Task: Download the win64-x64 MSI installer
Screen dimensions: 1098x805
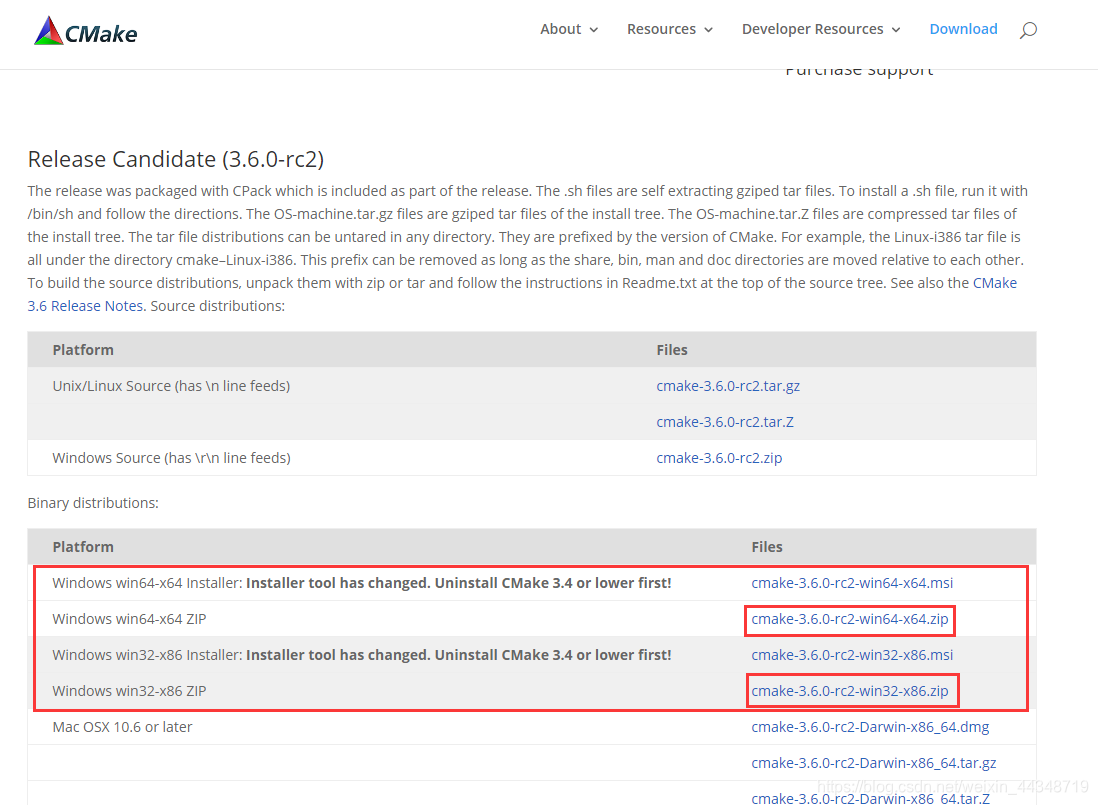Action: [852, 582]
